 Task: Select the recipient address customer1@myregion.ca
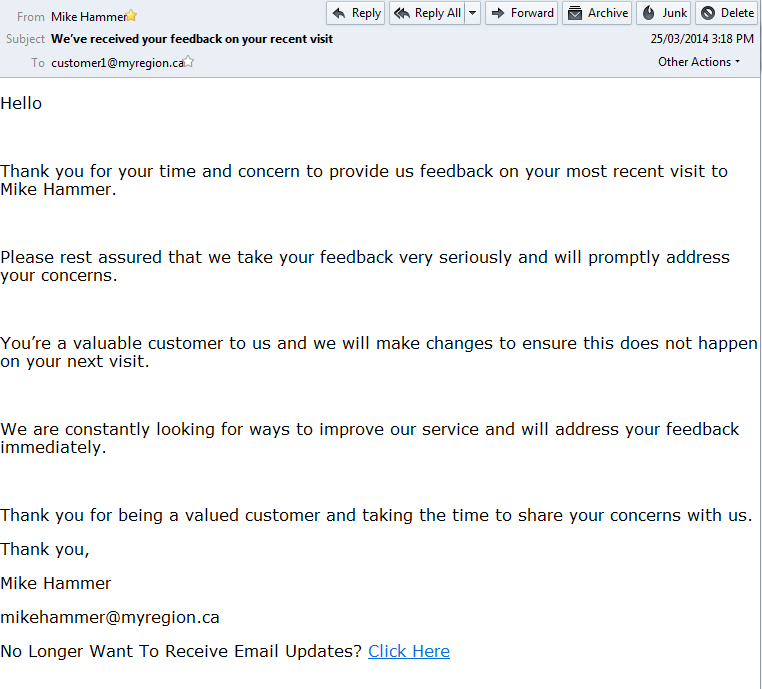[x=116, y=62]
